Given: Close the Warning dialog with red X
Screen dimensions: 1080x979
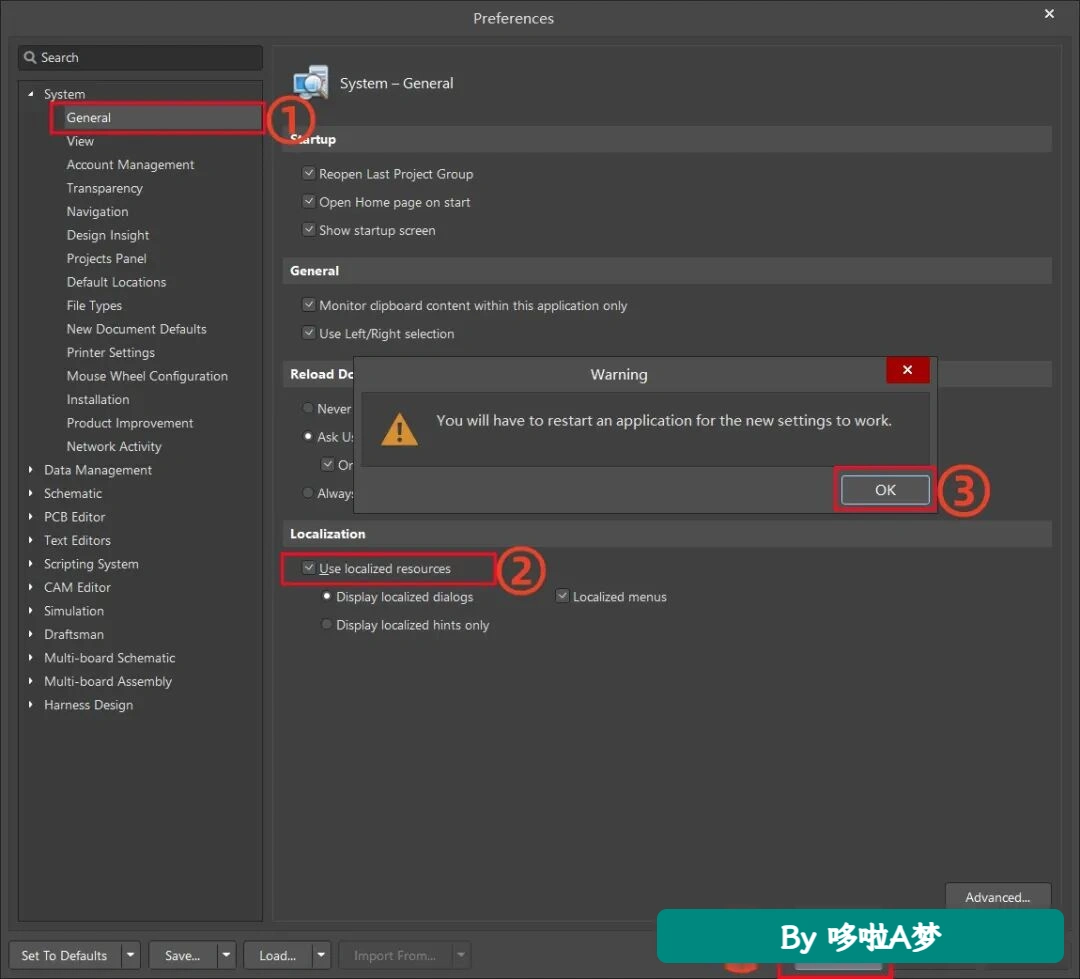Looking at the screenshot, I should [x=907, y=370].
